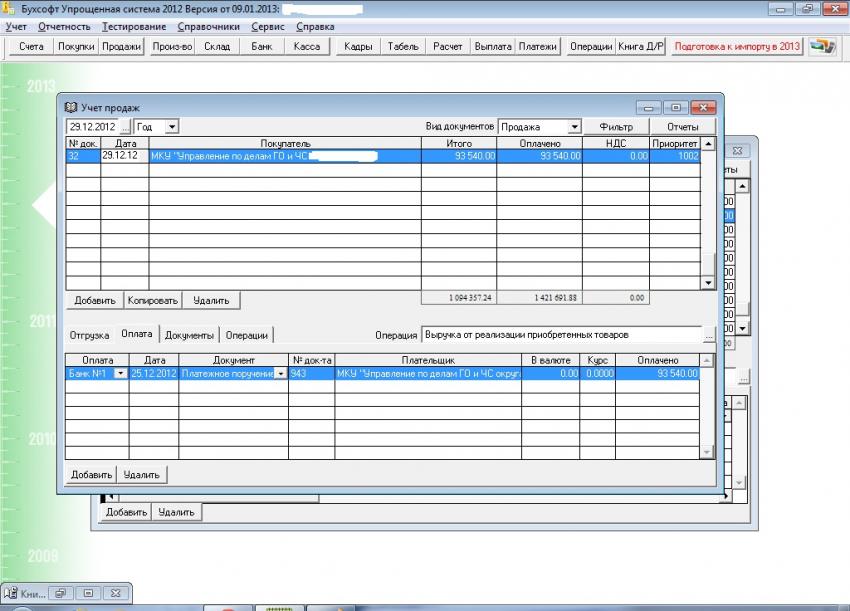Open the Вид документов Продажа dropdown
The image size is (850, 611).
click(573, 127)
